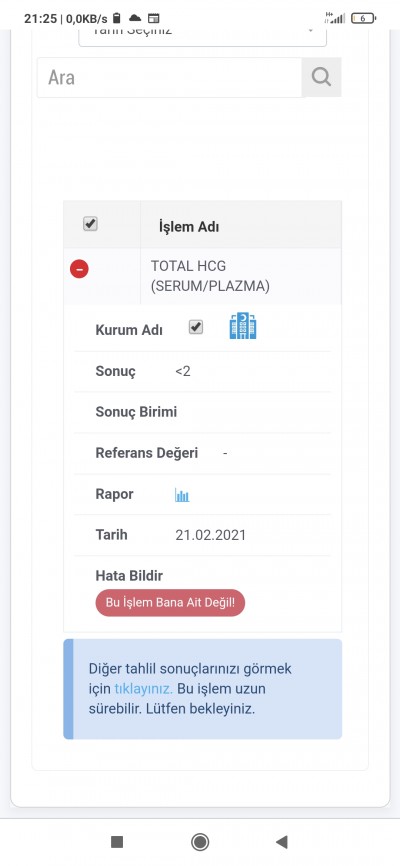The image size is (400, 866).
Task: Tap the Android back triangle button
Action: [282, 842]
